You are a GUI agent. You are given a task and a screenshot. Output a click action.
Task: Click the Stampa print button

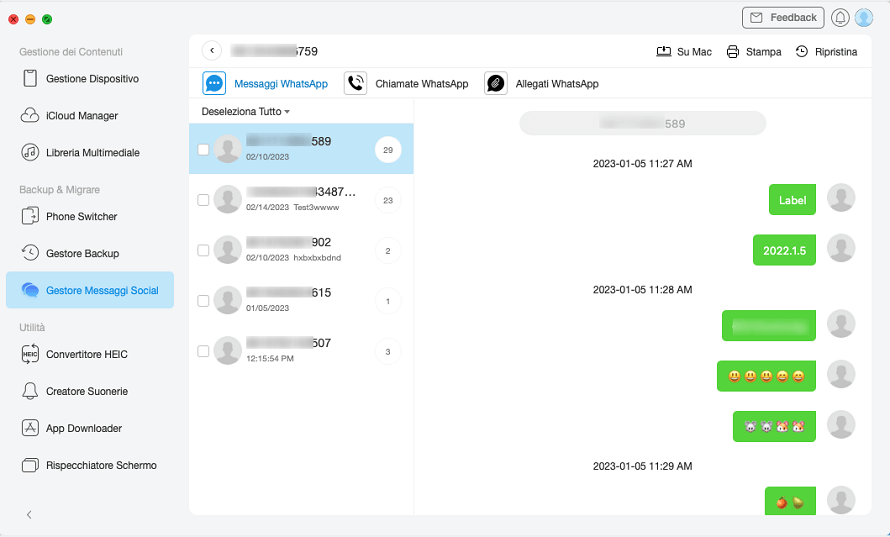[753, 51]
